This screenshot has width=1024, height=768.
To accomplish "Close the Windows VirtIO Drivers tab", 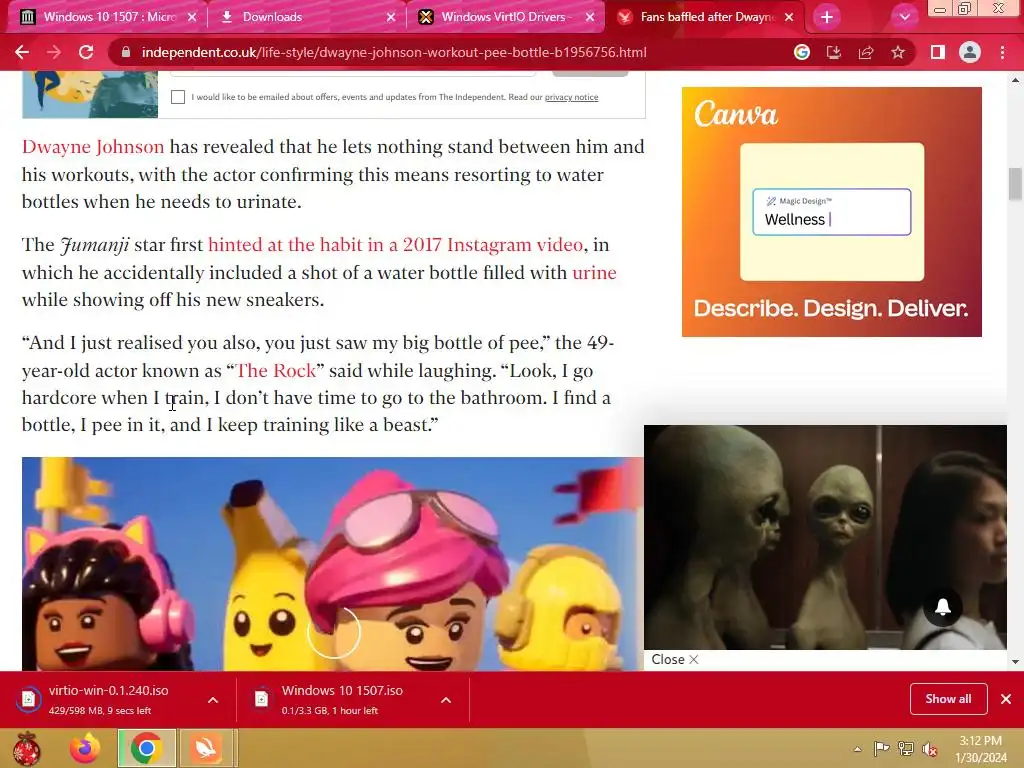I will [590, 17].
